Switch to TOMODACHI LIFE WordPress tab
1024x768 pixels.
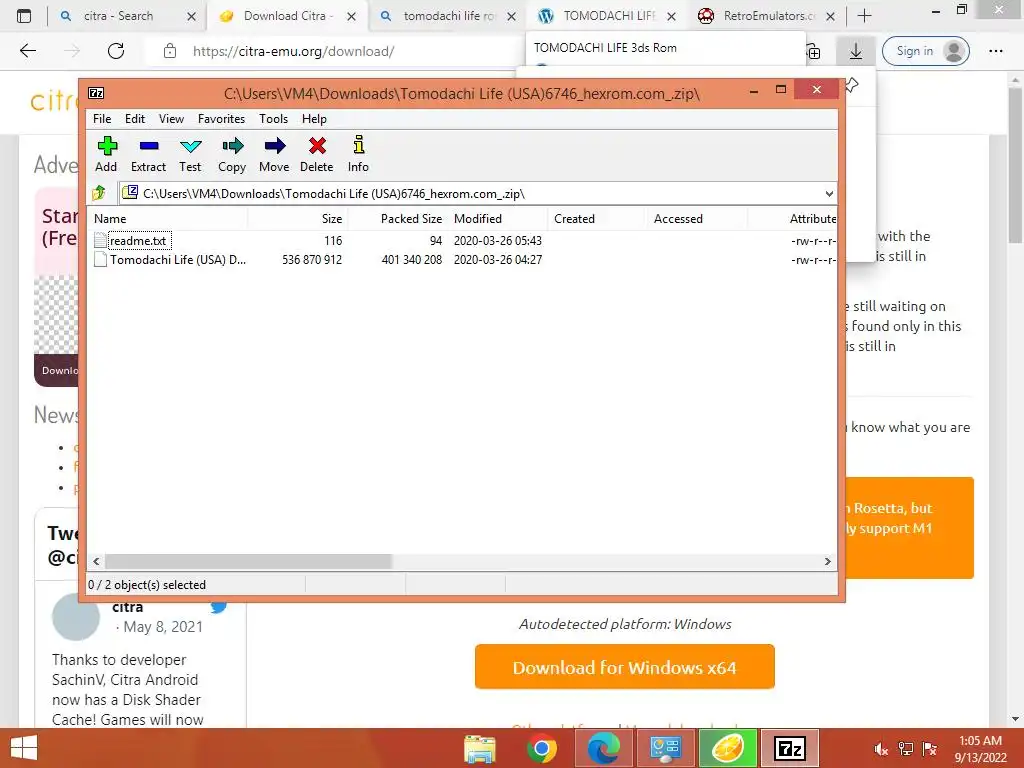[609, 16]
